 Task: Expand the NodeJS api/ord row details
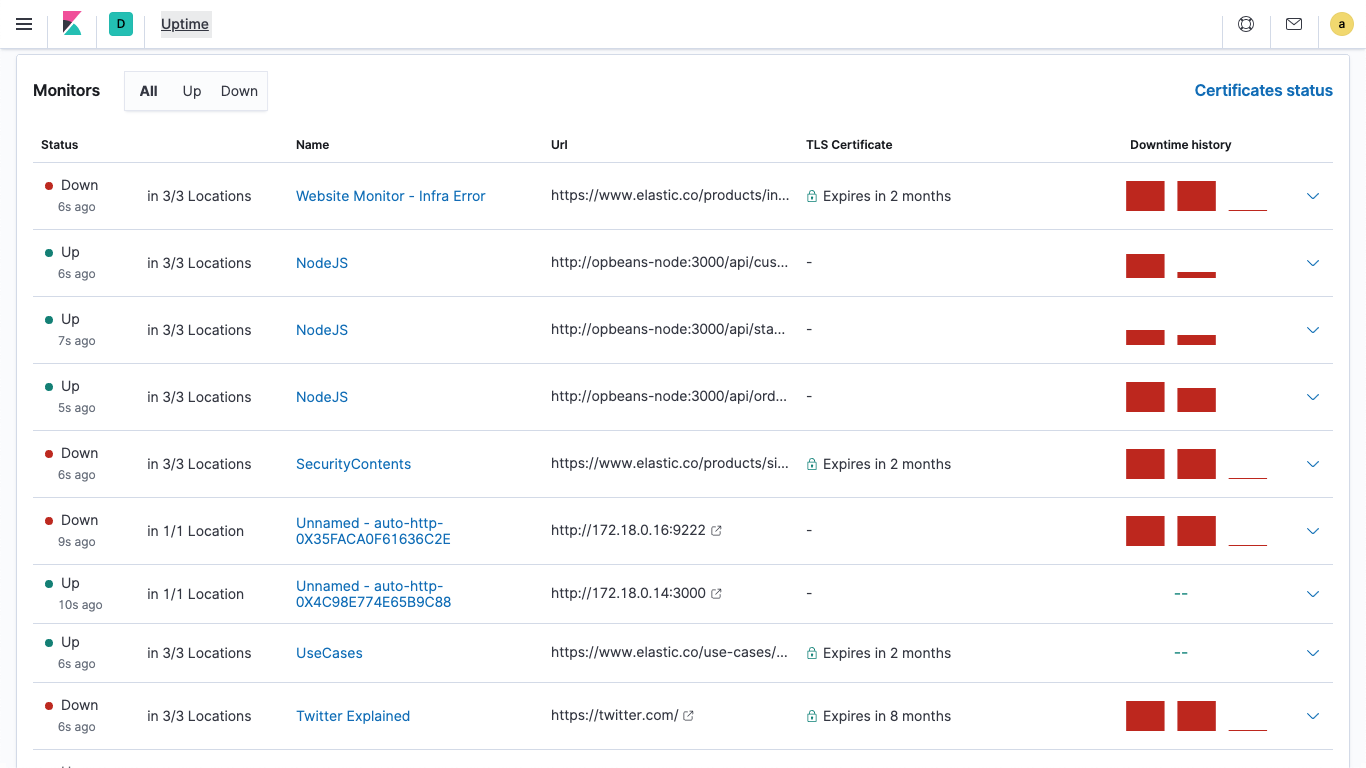tap(1313, 397)
